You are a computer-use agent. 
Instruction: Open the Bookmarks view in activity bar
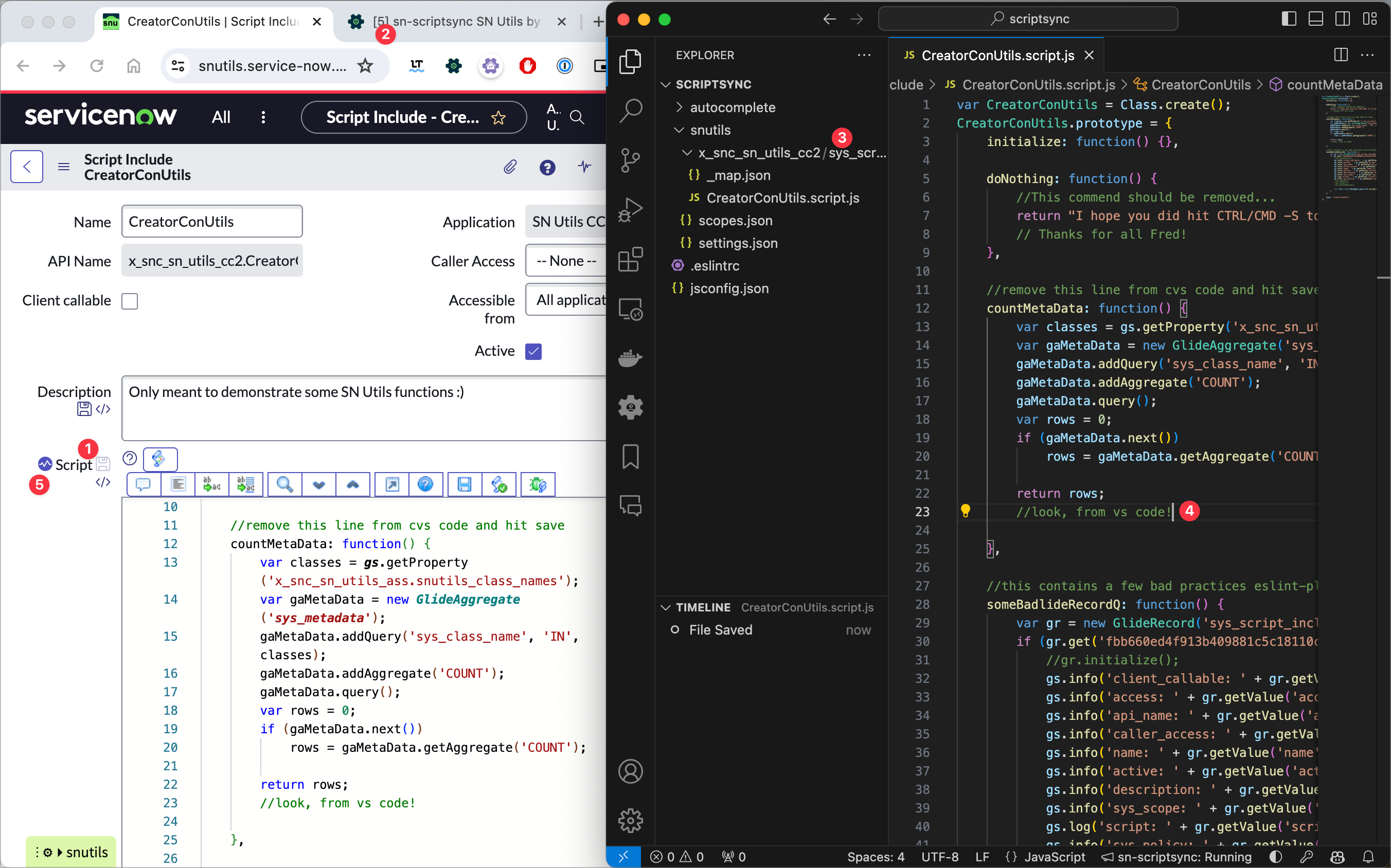pos(630,457)
